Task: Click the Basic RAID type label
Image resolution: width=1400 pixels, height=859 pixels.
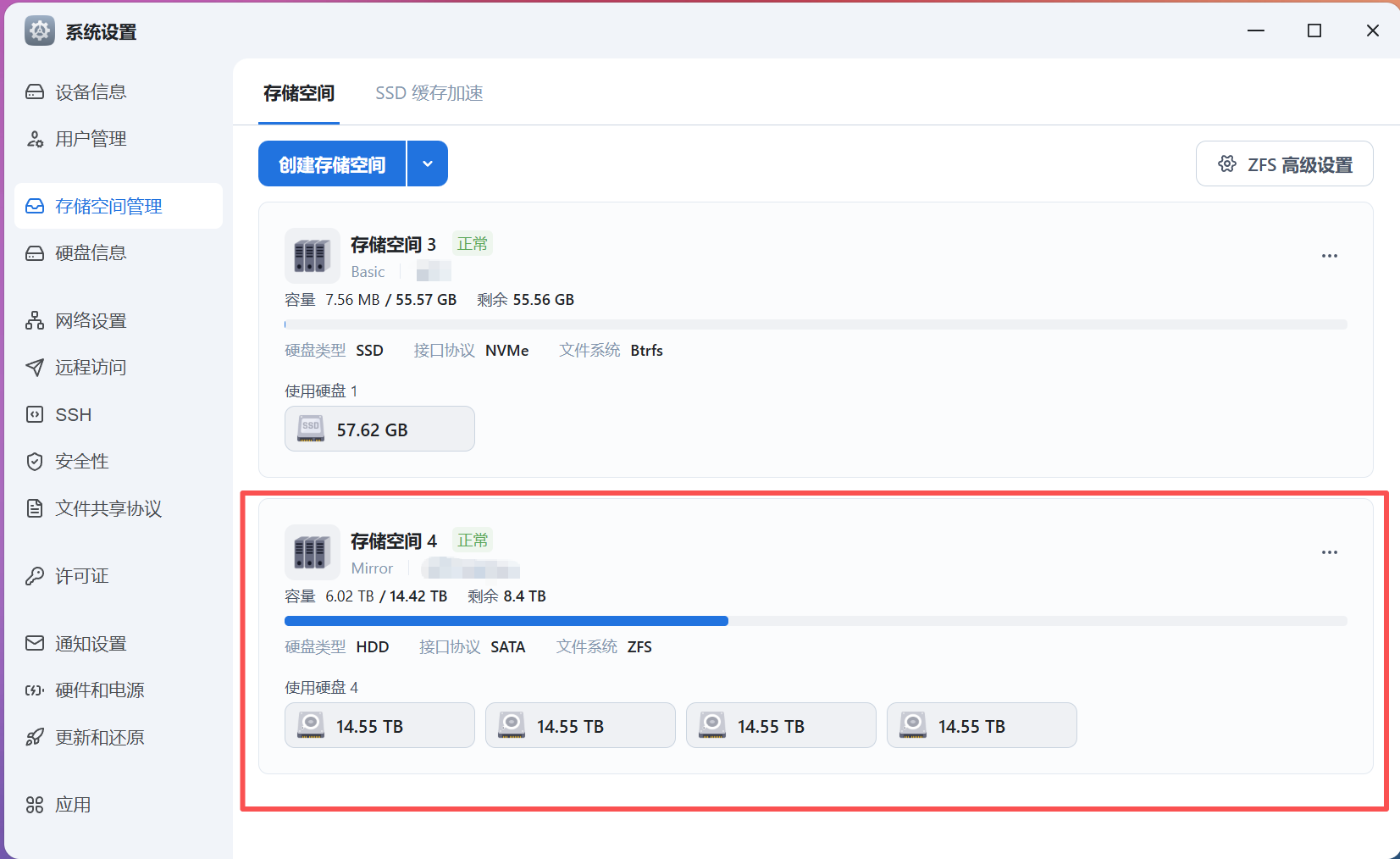Action: click(368, 272)
